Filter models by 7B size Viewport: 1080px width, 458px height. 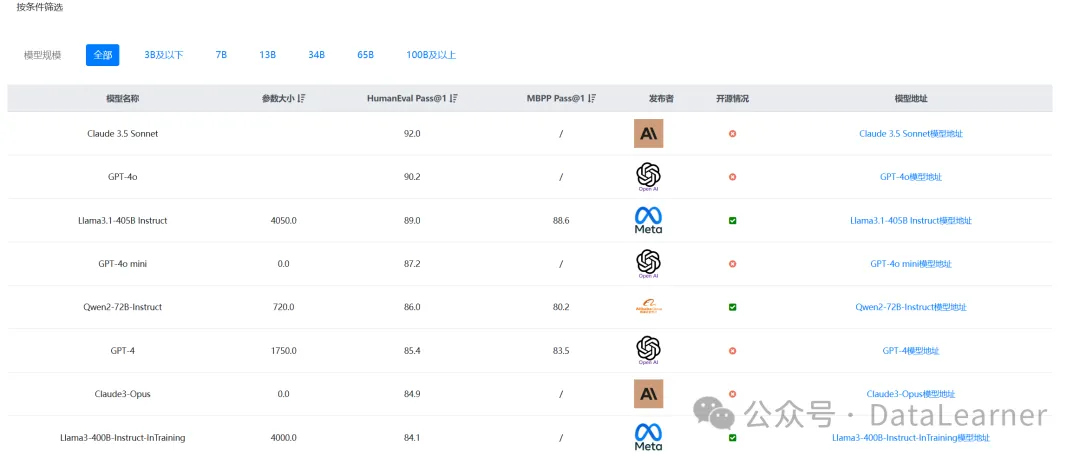tap(221, 55)
